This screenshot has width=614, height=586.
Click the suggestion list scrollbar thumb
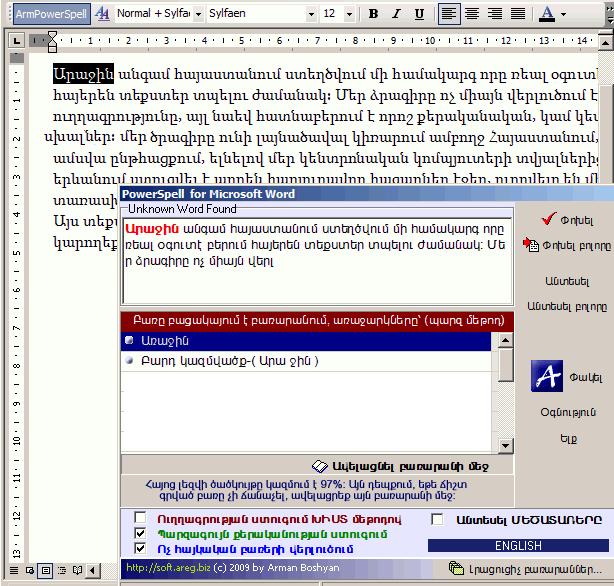(x=506, y=364)
